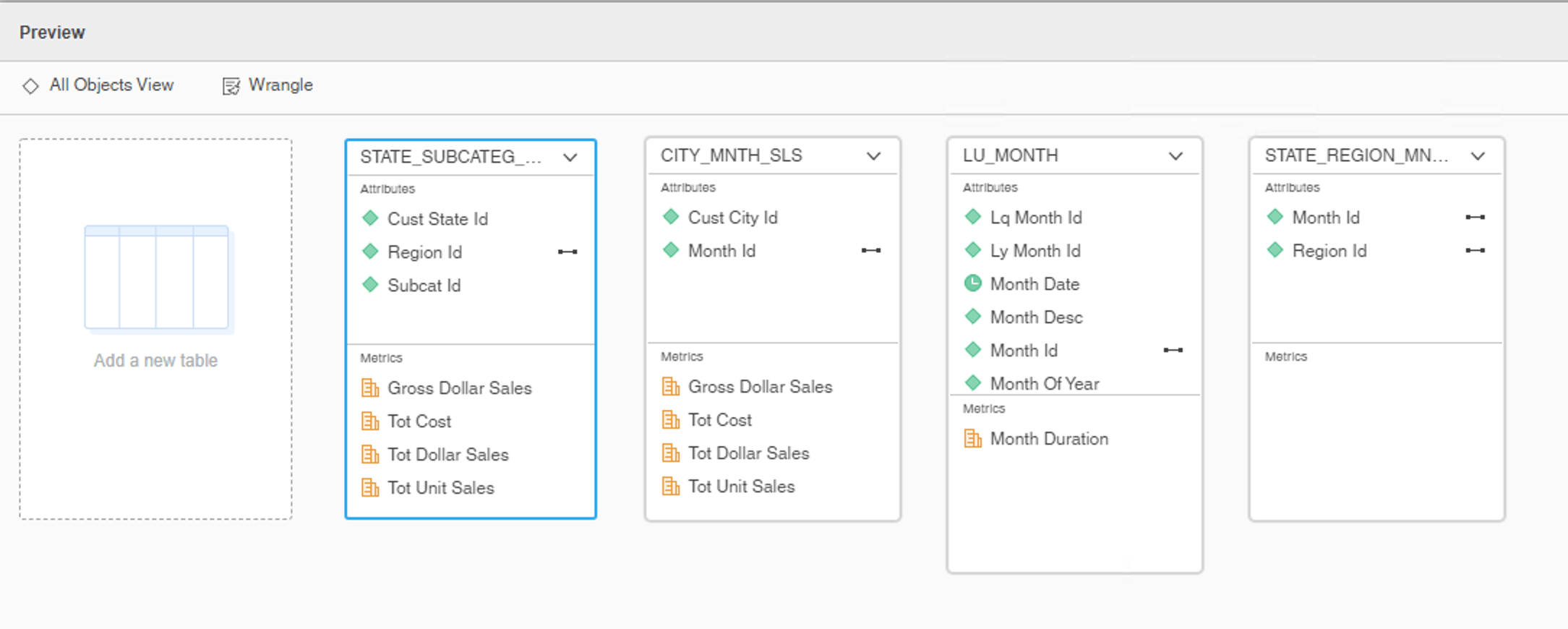
Task: Click the Gross Dollar Sales metric icon in STATE_SUBCATEG
Action: pos(370,388)
